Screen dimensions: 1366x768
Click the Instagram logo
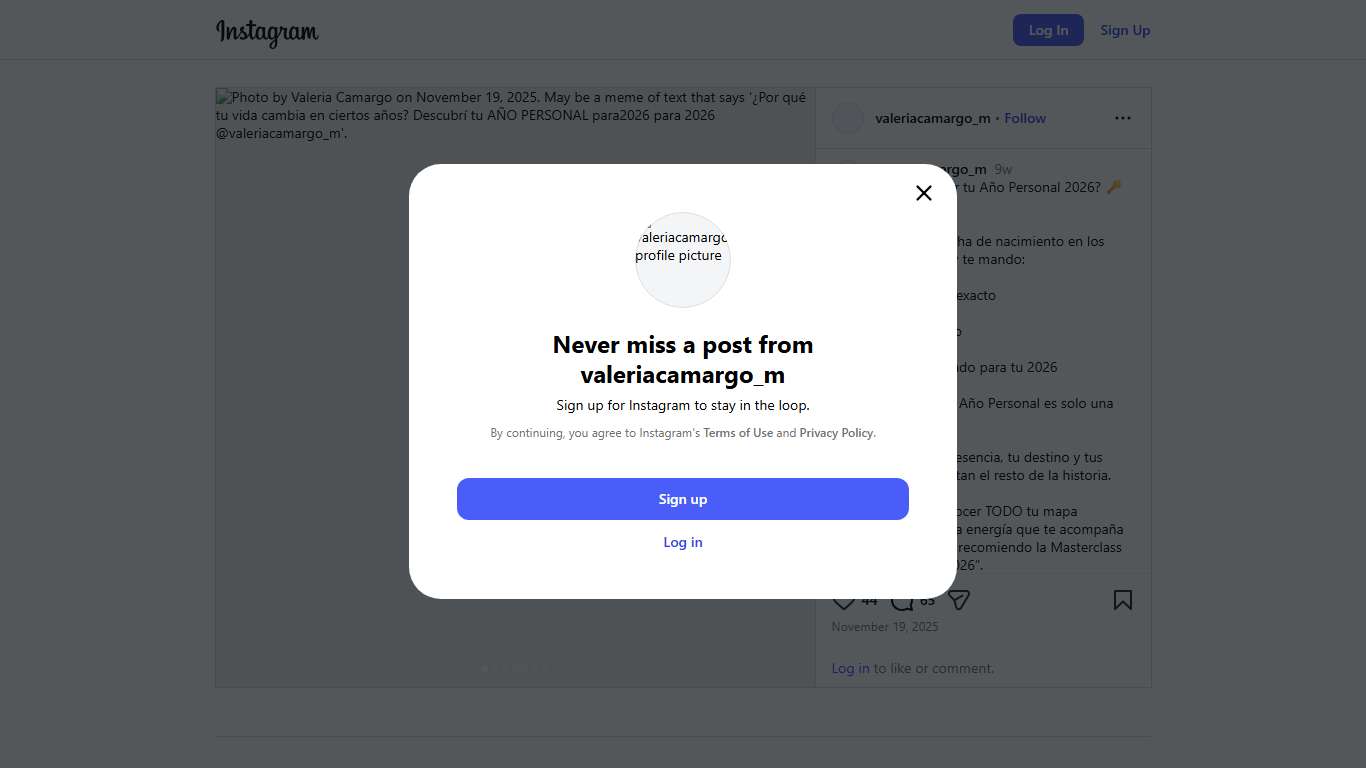tap(267, 31)
